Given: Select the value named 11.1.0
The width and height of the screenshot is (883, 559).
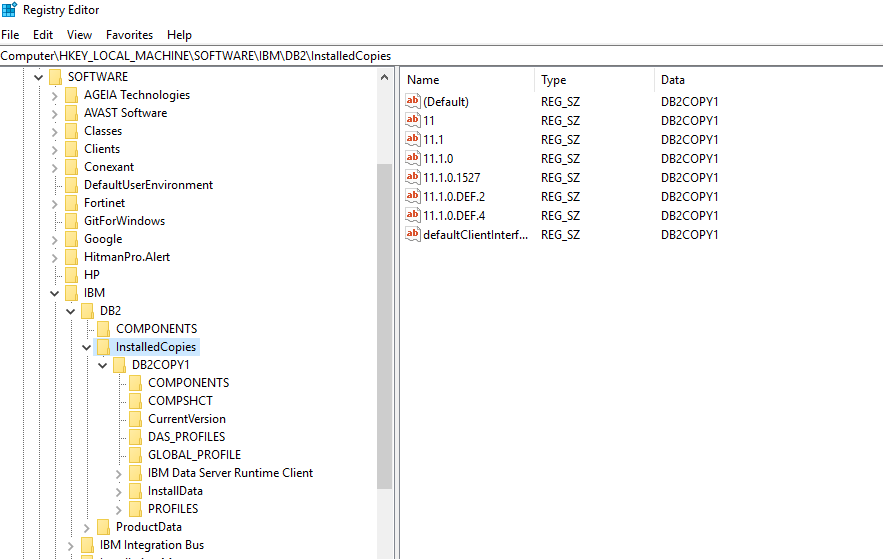Looking at the screenshot, I should point(438,159).
